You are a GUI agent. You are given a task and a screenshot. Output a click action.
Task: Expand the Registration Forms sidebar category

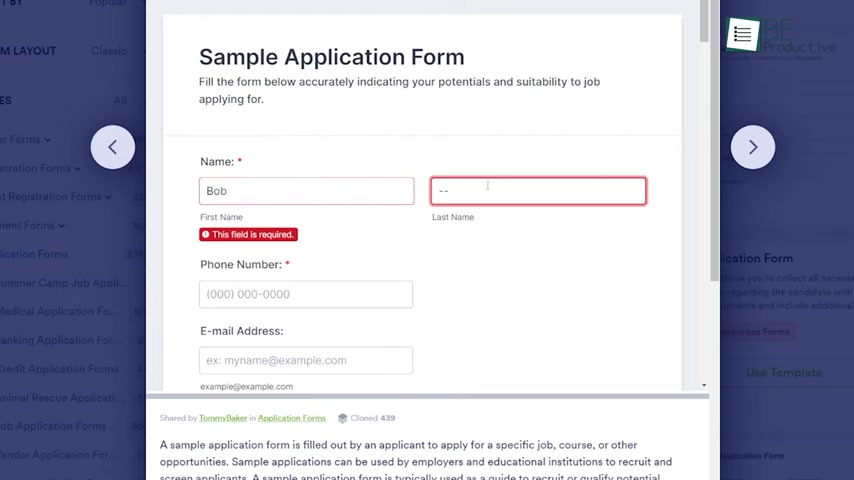pos(40,168)
